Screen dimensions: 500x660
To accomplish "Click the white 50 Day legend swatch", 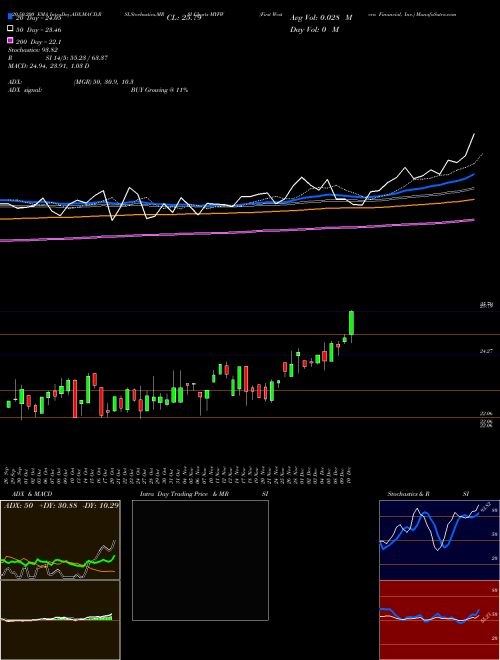I will (10, 29).
